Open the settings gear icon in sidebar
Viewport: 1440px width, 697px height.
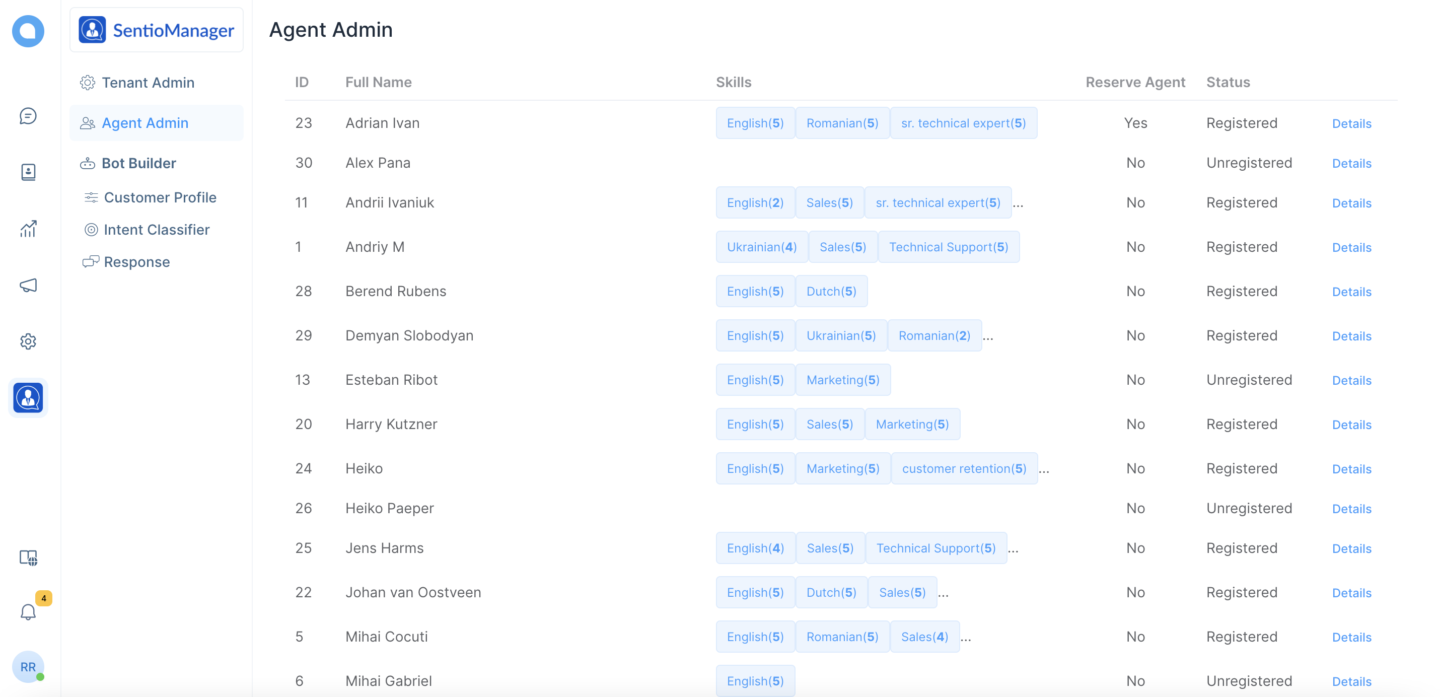click(x=28, y=341)
